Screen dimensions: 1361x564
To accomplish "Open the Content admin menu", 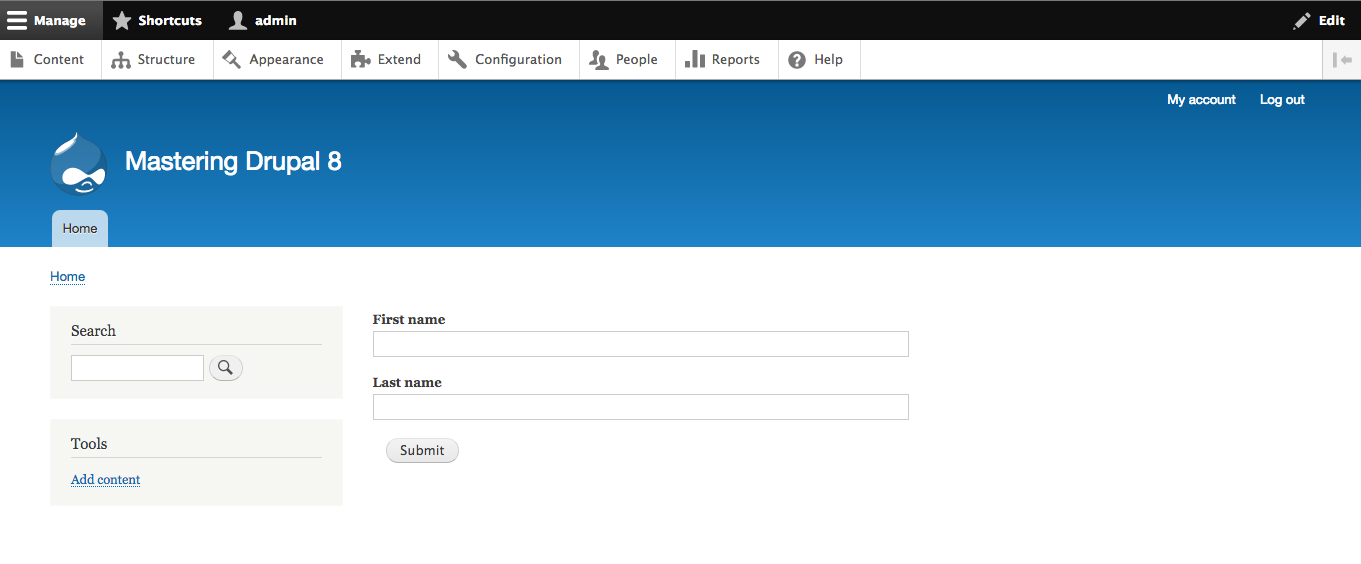I will (51, 60).
